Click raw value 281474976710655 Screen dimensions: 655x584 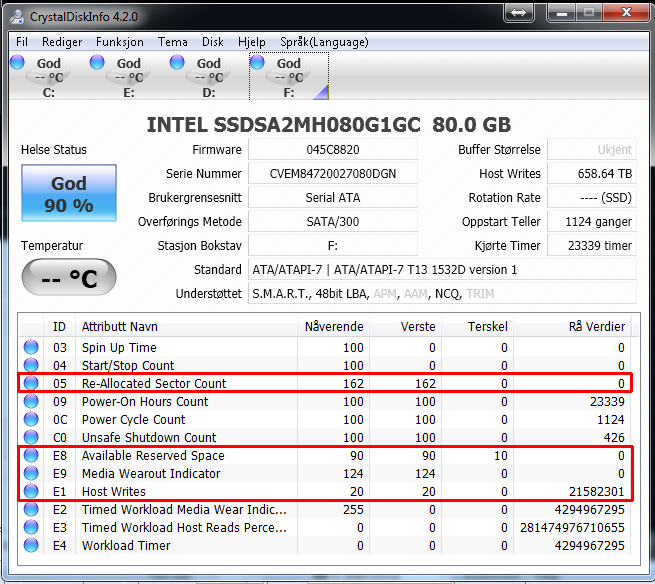pyautogui.click(x=572, y=528)
